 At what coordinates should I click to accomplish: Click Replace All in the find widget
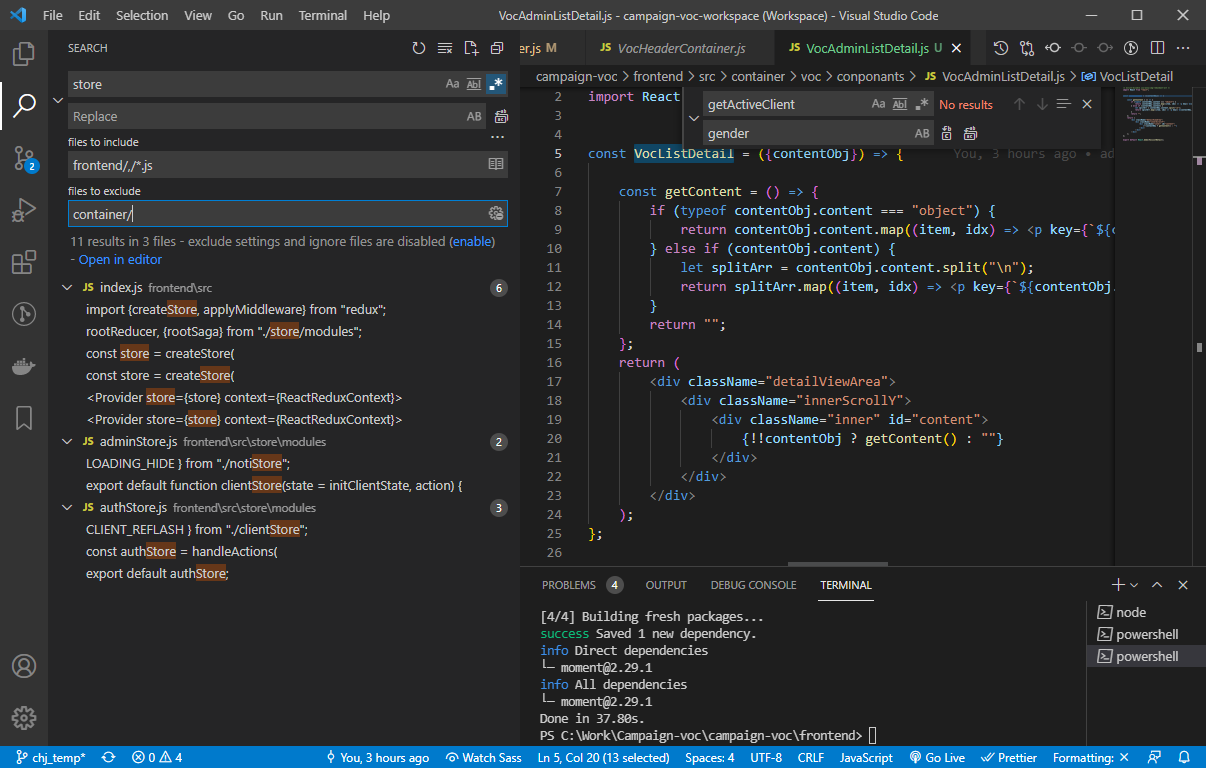970,133
